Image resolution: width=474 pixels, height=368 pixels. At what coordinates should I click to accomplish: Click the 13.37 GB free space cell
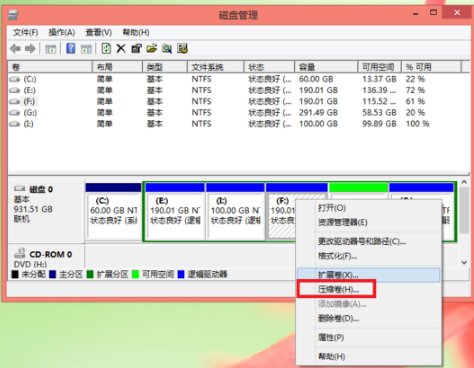click(379, 79)
